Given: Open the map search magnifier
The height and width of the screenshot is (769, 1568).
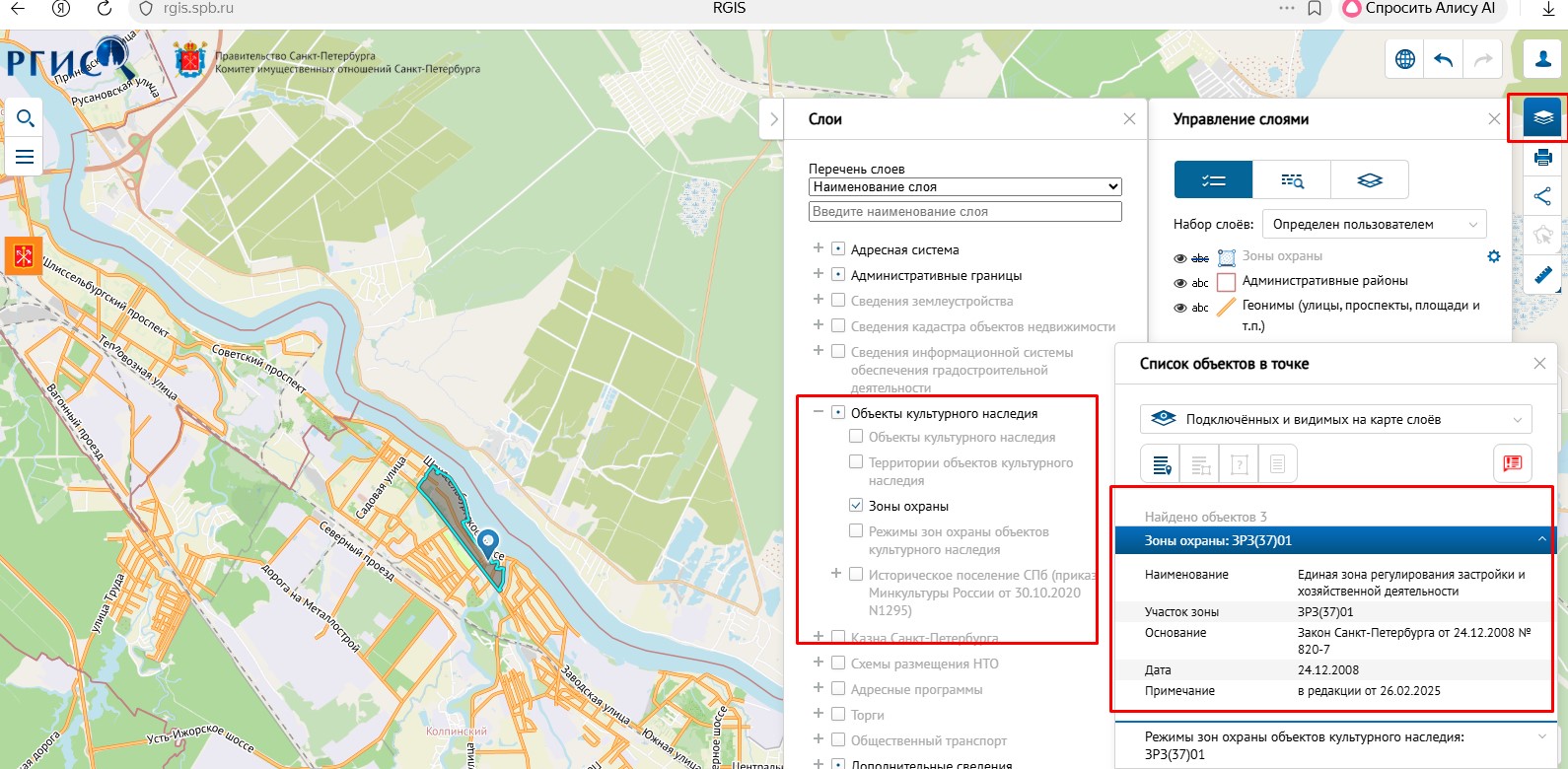Looking at the screenshot, I should [26, 119].
